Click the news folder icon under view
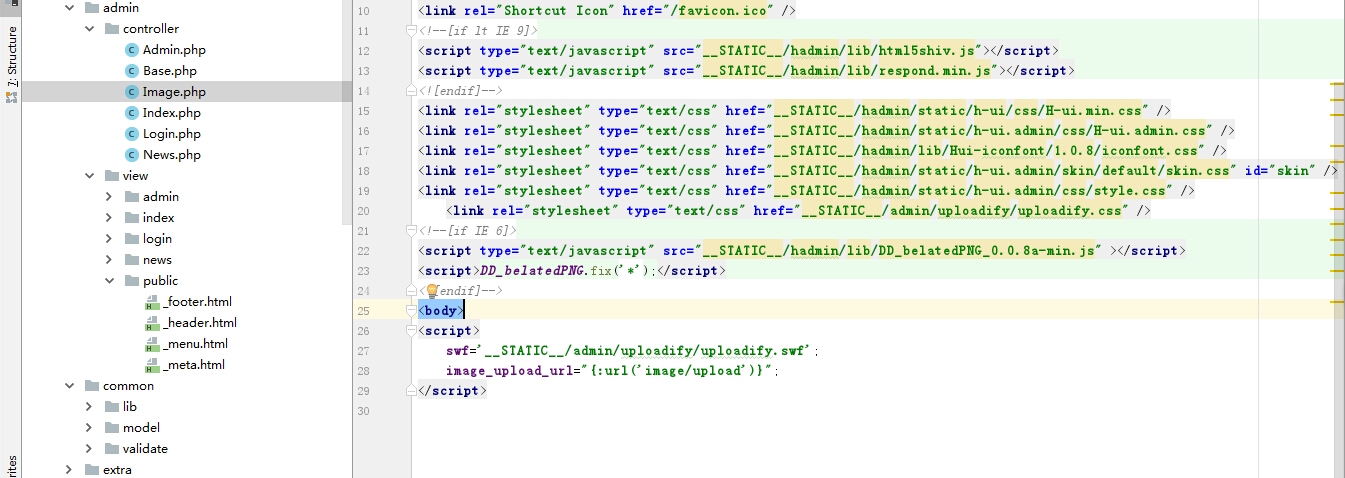 pyautogui.click(x=132, y=260)
